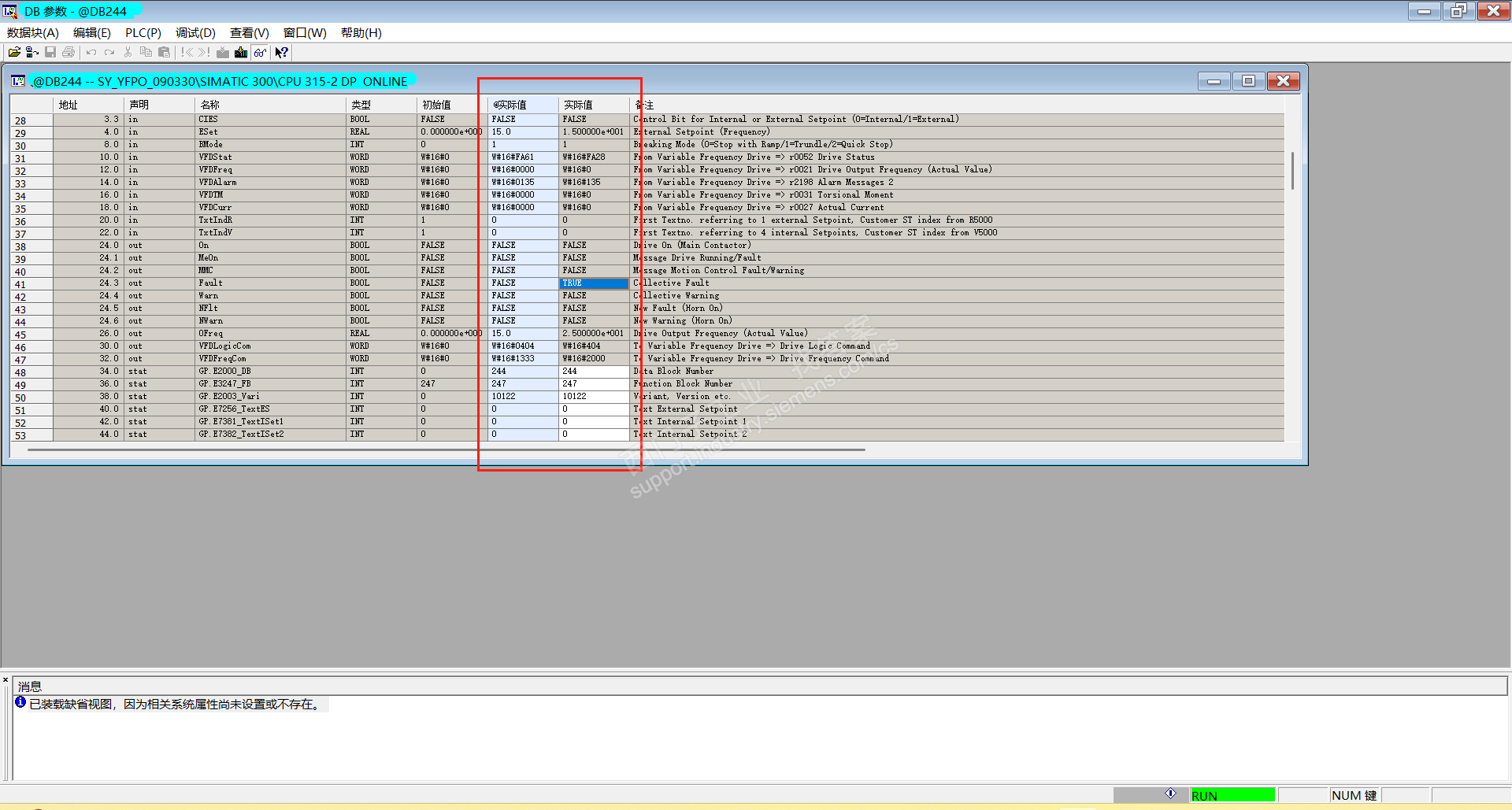This screenshot has width=1512, height=810.
Task: Open the 编辑(E) menu
Action: click(92, 33)
